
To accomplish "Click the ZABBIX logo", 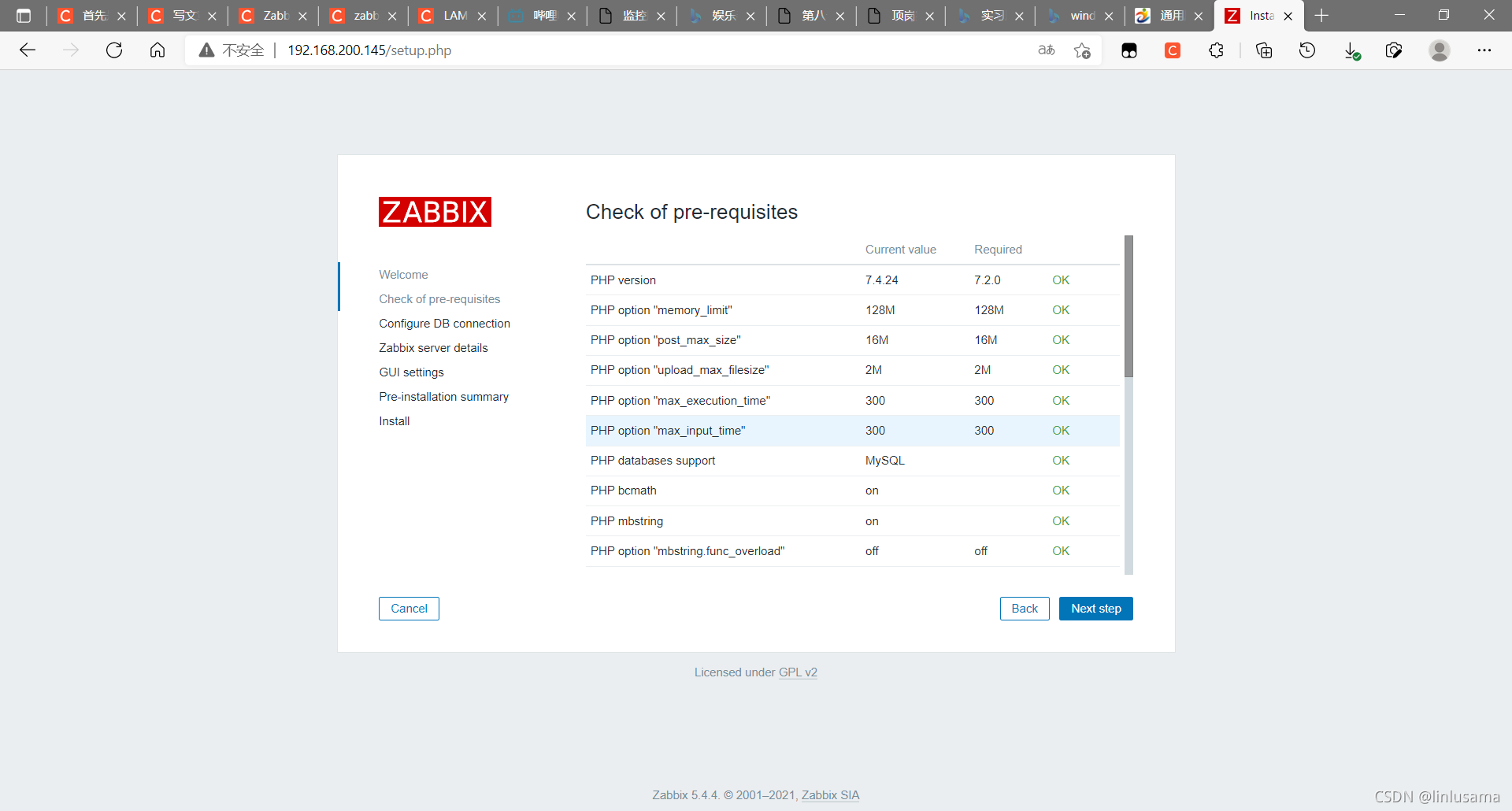I will [x=435, y=212].
